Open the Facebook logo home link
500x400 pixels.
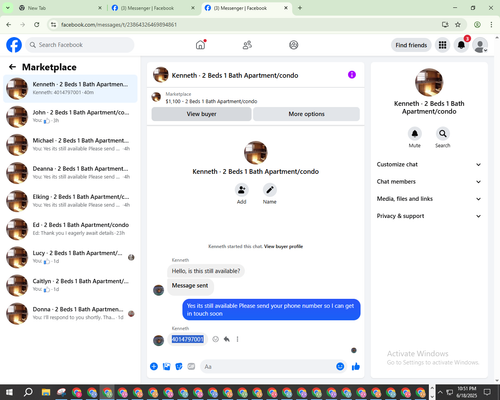(x=14, y=45)
